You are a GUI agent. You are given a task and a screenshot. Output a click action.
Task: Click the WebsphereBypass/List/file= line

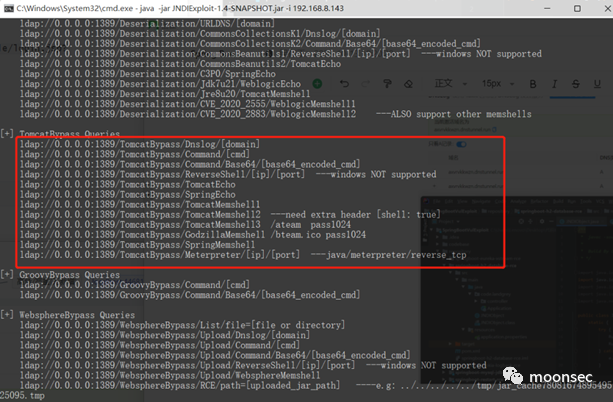[183, 325]
